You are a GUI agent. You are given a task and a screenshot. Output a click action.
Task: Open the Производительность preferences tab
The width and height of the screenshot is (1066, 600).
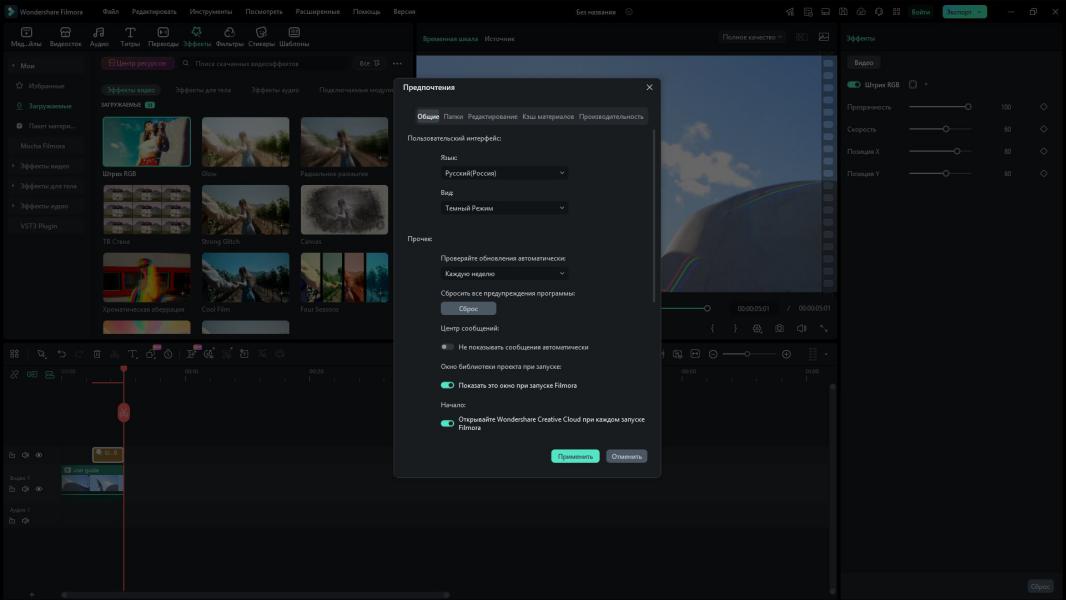611,117
